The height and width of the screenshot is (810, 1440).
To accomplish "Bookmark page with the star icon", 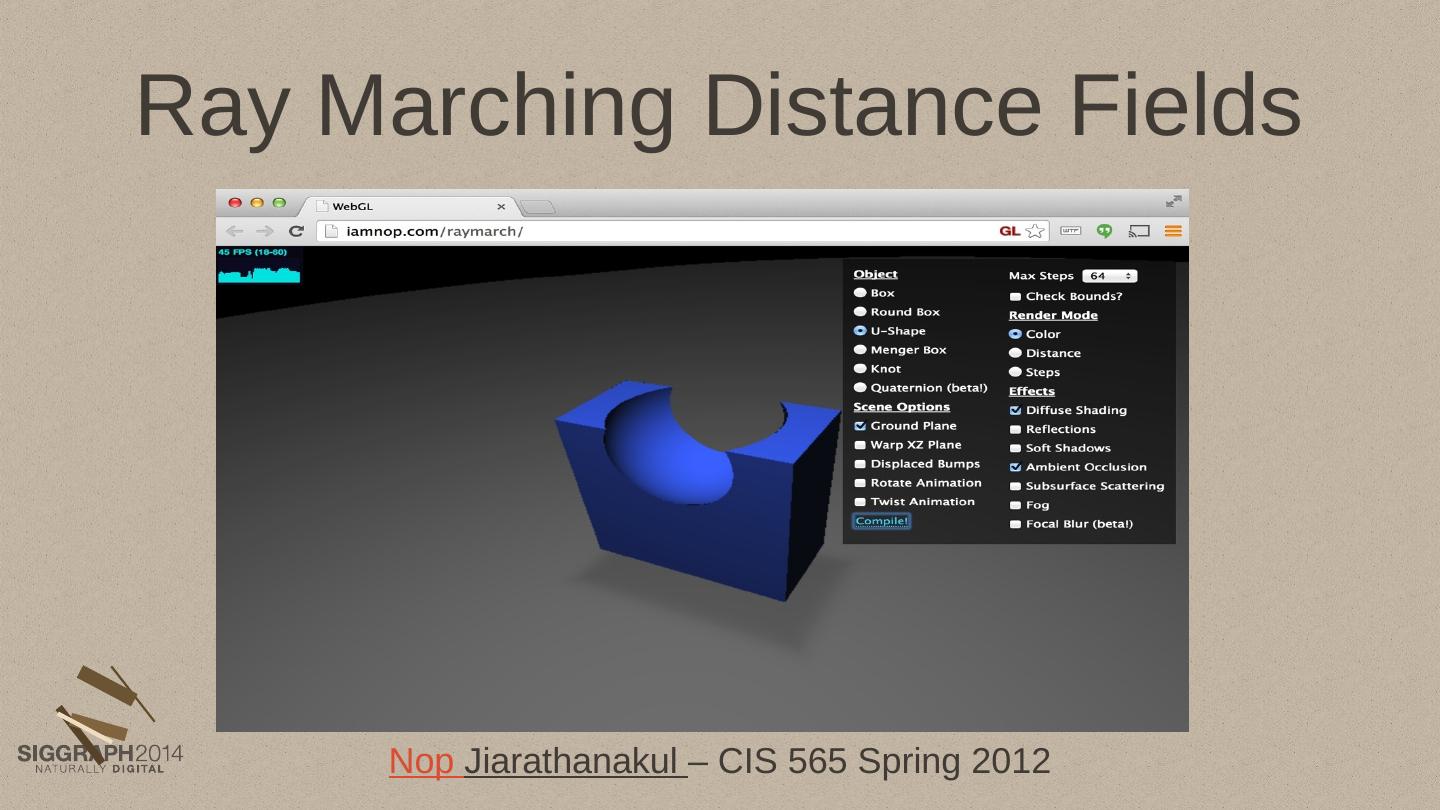I will [x=1035, y=231].
